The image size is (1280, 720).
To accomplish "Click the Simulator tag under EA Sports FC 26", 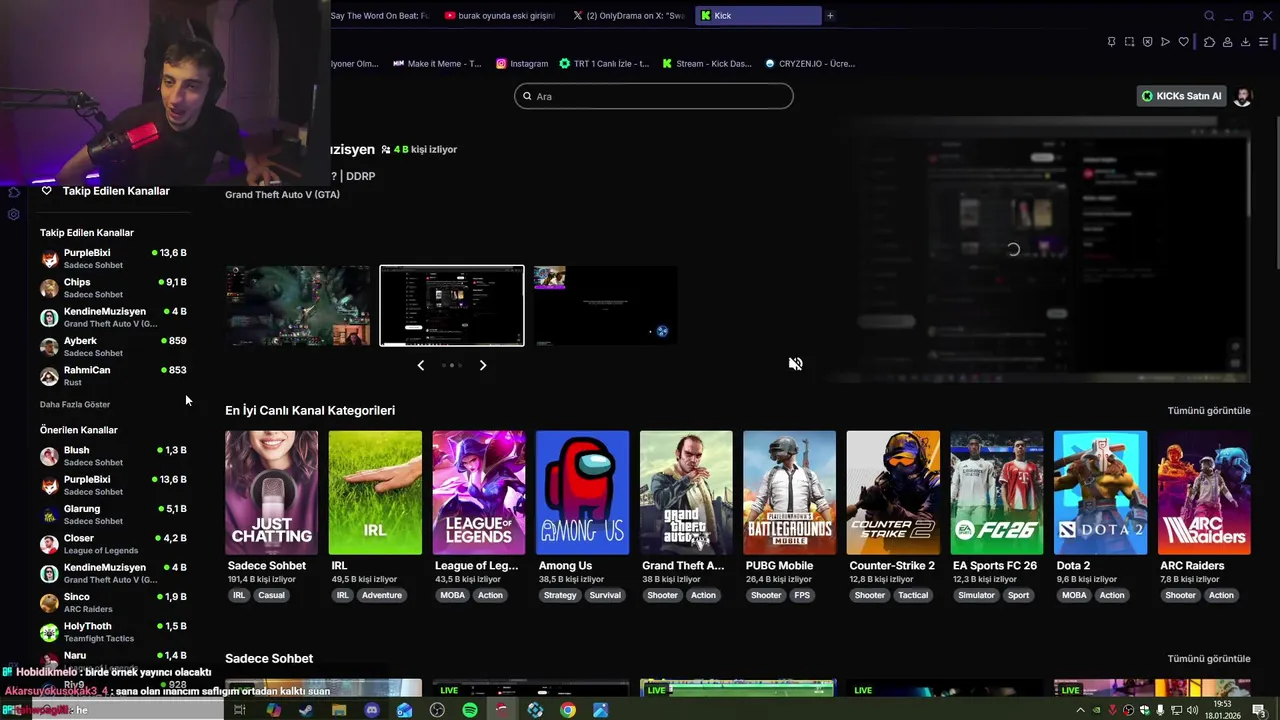I will [976, 595].
